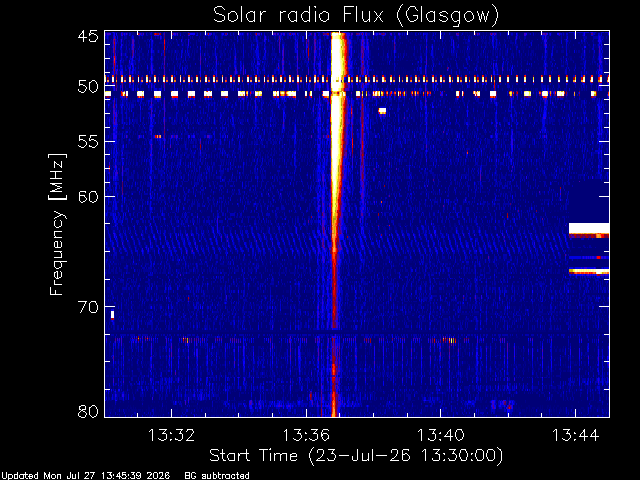Click the Solar radio Flux (Glasgow) title
The image size is (640, 480).
(356, 16)
